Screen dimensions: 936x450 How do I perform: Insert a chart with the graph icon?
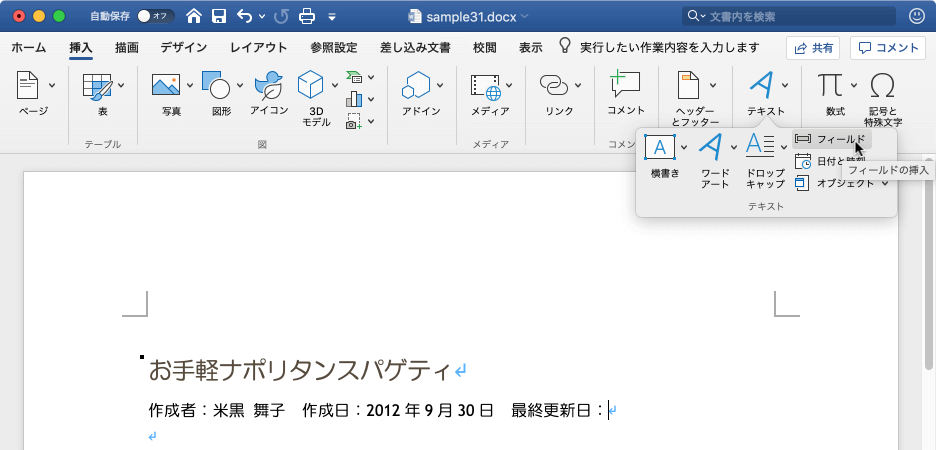pyautogui.click(x=355, y=98)
